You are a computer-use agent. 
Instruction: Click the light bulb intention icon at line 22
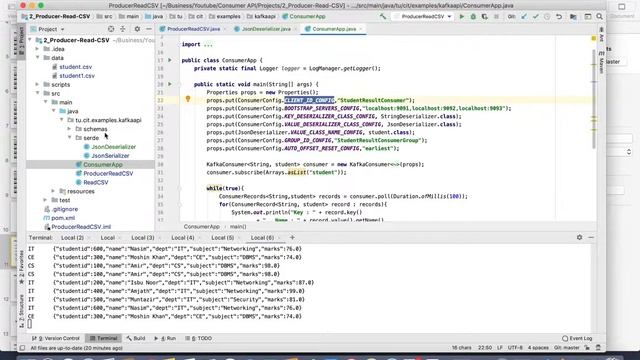(x=188, y=99)
